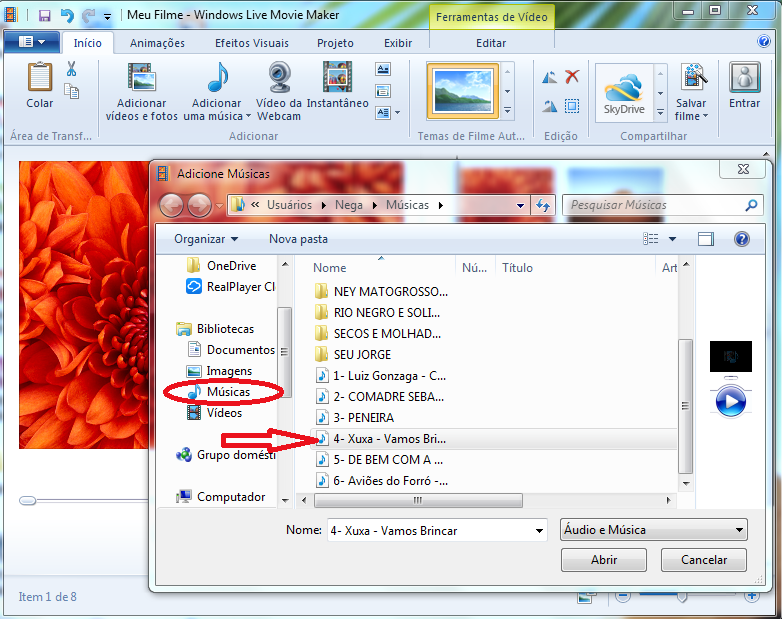Click the select all icon in Edição
The height and width of the screenshot is (619, 782).
click(572, 106)
